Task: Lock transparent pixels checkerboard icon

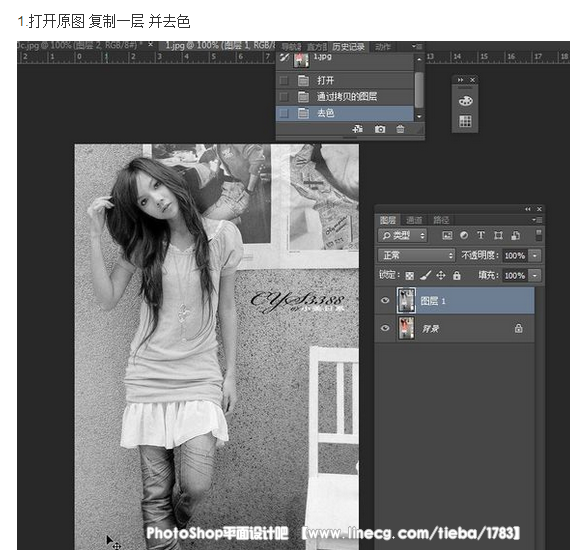Action: point(409,276)
